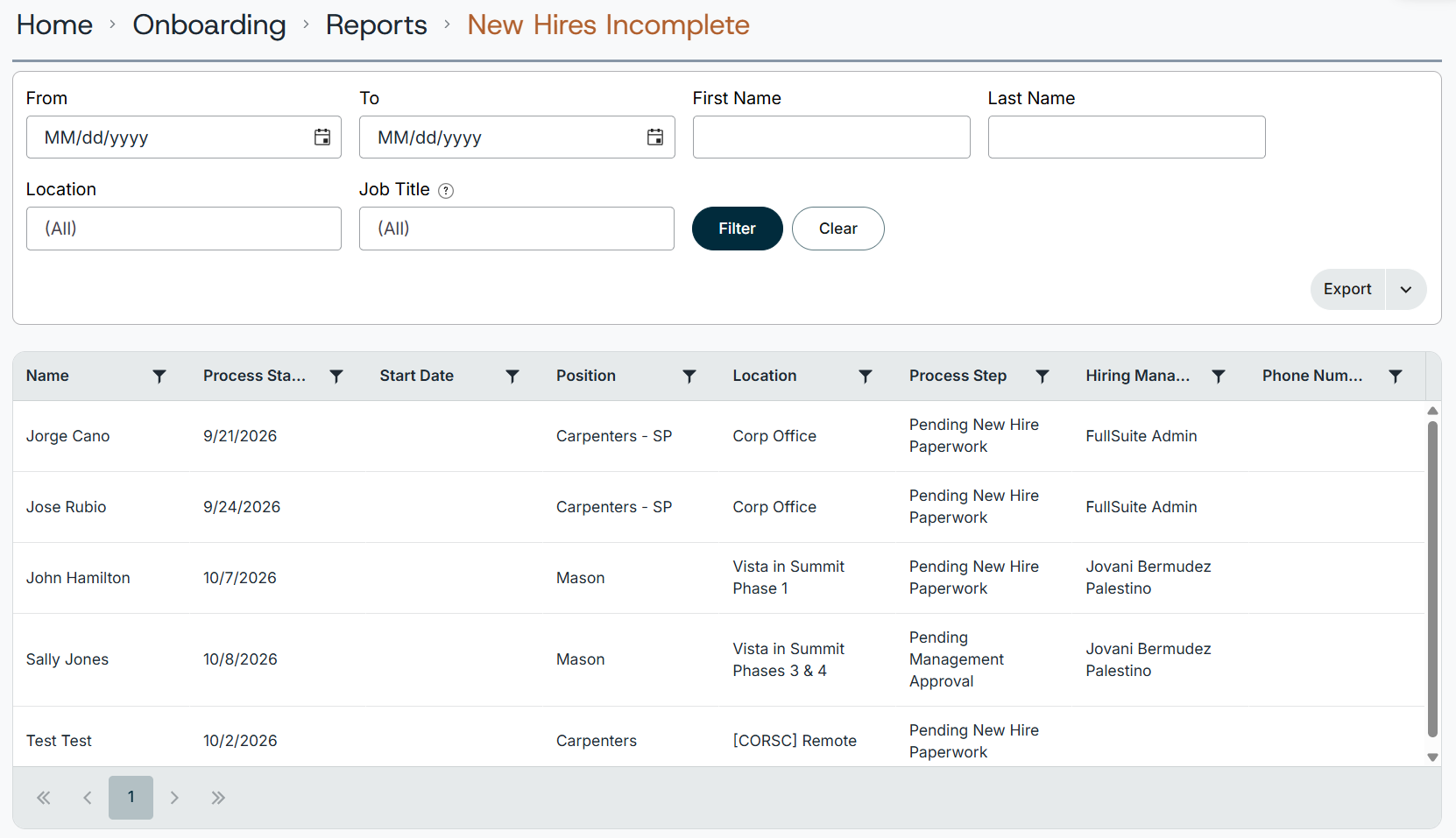Sort by the Process Sta... column header
1456x838 pixels.
pos(254,376)
